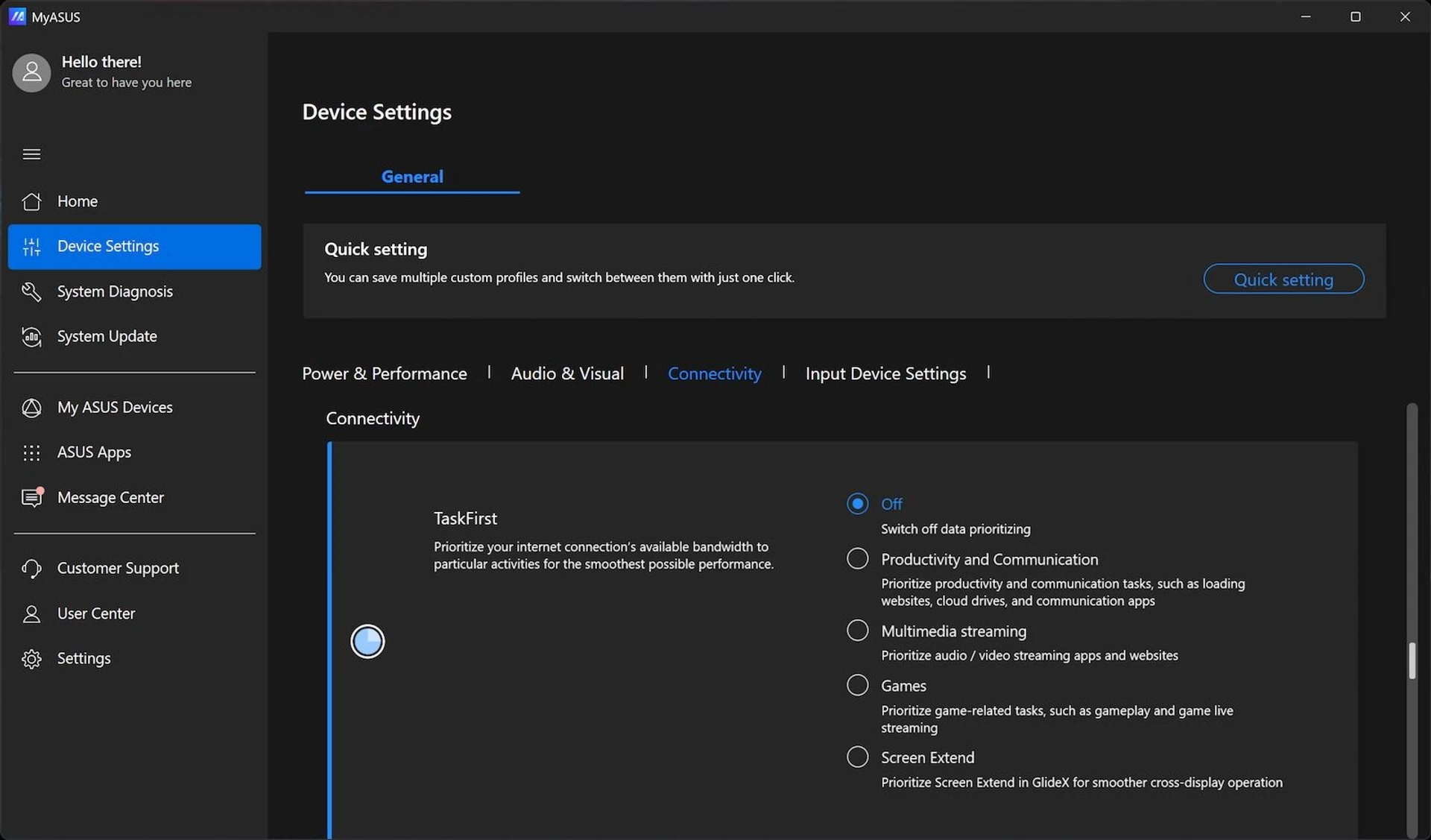The height and width of the screenshot is (840, 1431).
Task: Open Audio & Visual section
Action: 567,373
